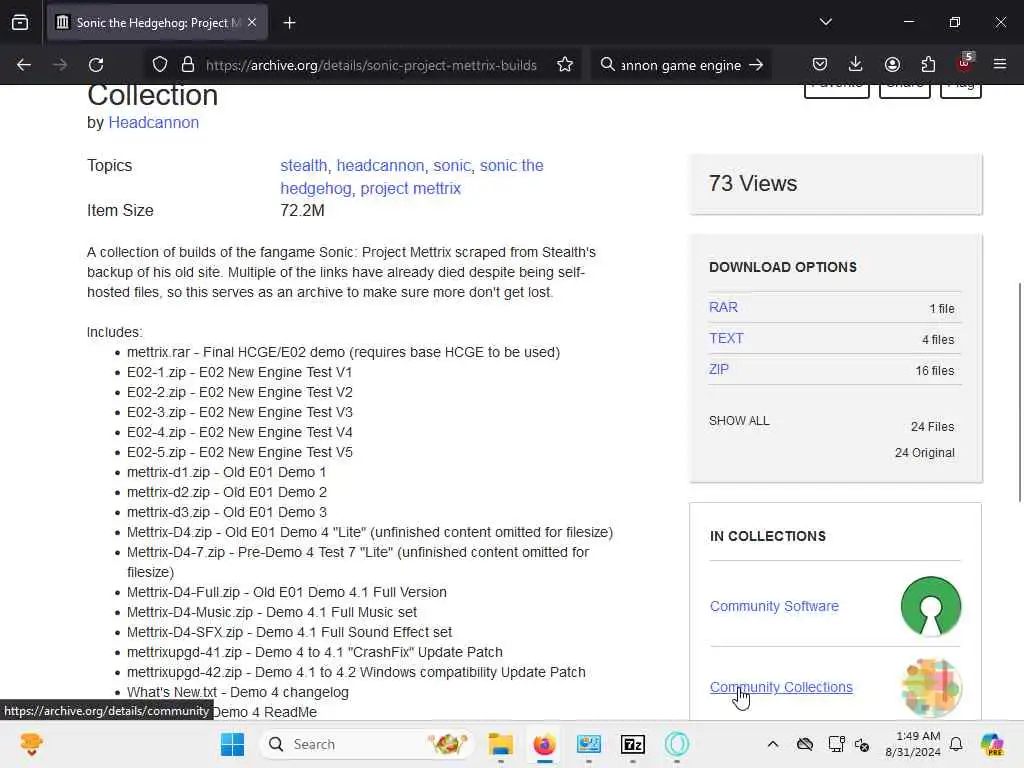Click the Community Collections colorful thumbnail
This screenshot has height=768, width=1024.
[931, 687]
